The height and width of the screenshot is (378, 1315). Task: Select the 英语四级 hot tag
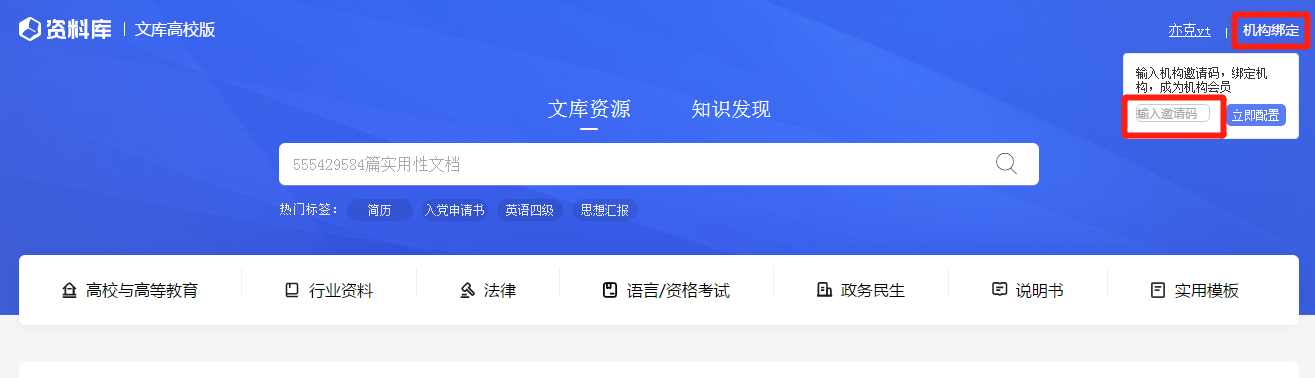coord(529,210)
